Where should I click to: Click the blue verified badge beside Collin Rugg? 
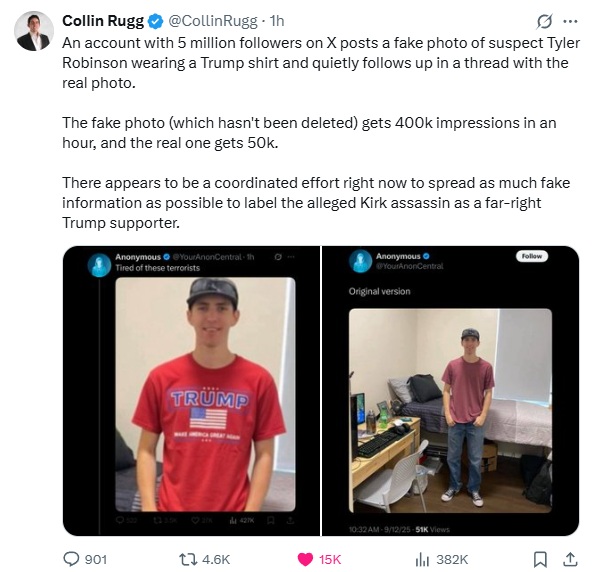click(x=155, y=21)
